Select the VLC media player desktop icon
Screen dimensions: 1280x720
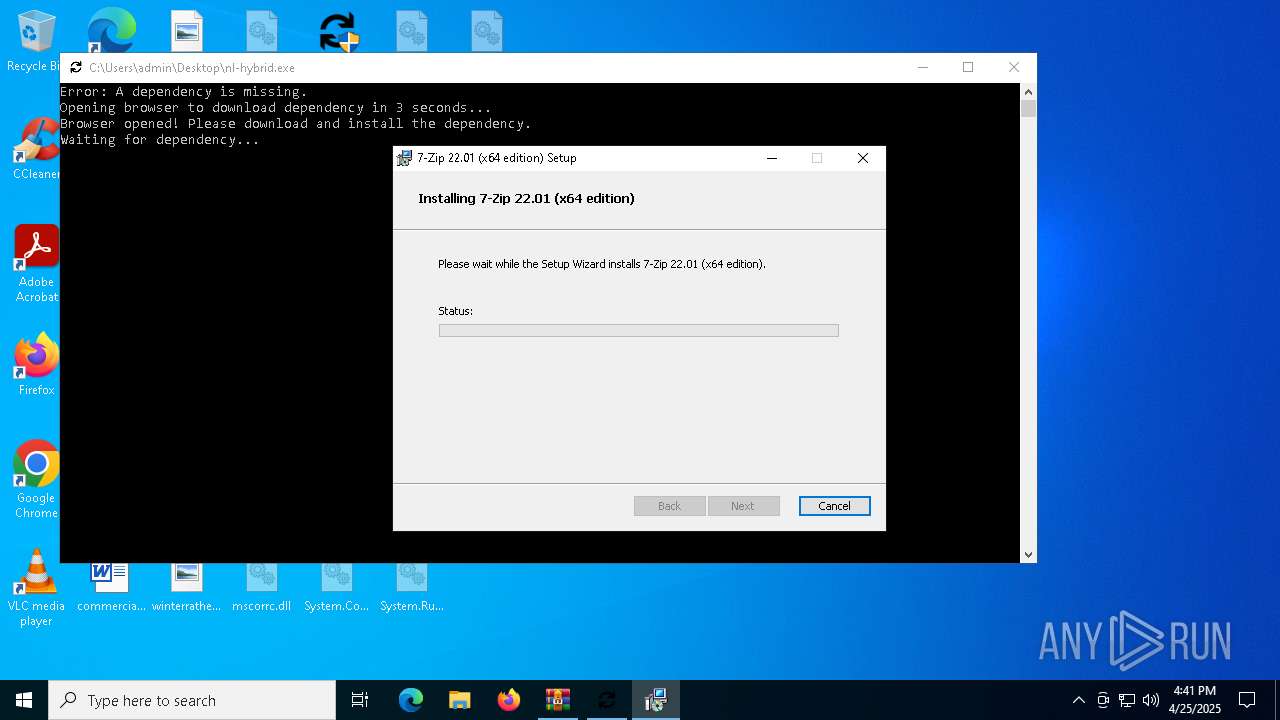36,589
